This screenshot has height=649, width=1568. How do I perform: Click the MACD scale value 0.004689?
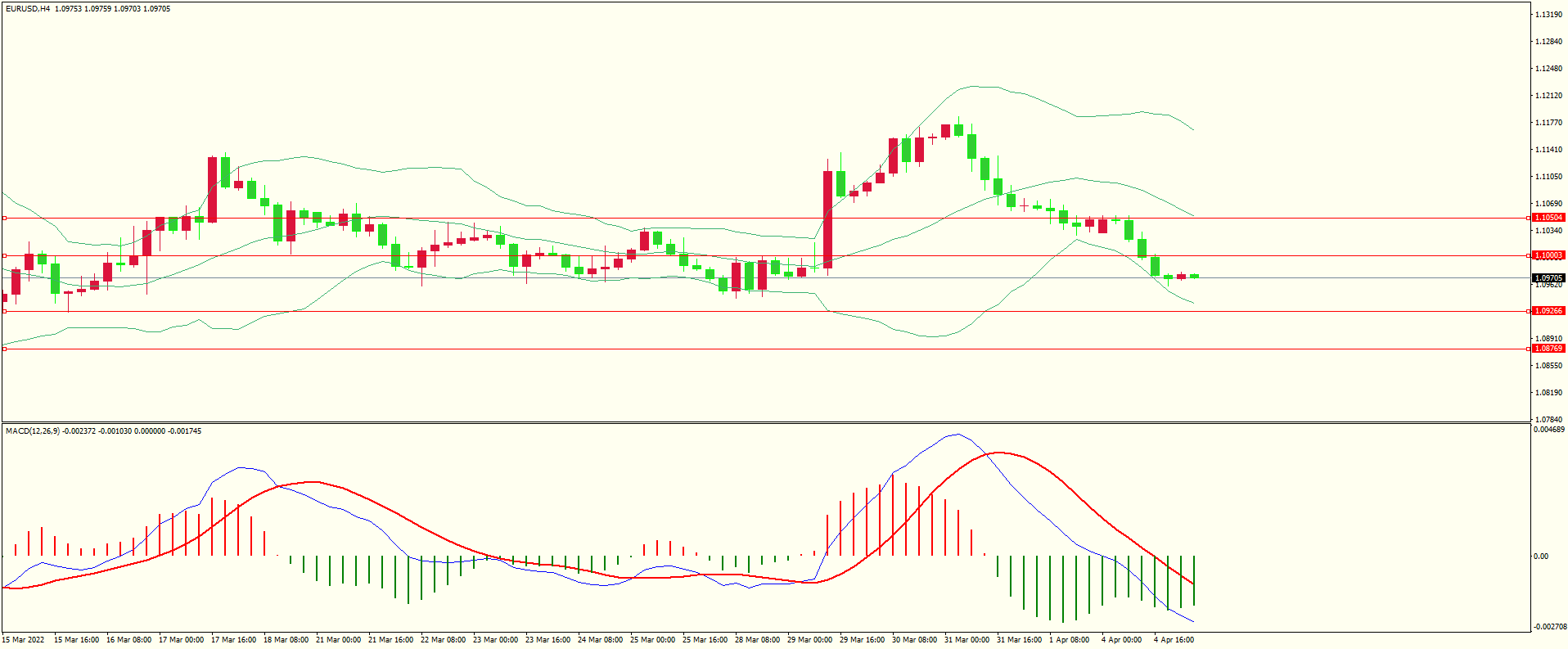pyautogui.click(x=1548, y=430)
